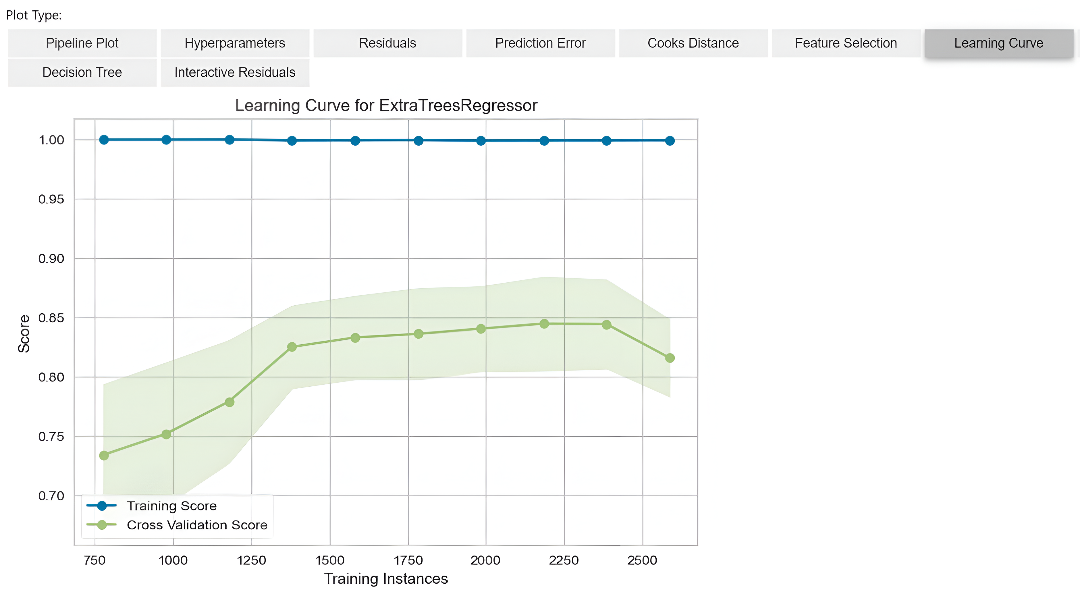Click the leftmost Training Score data point
Screen dimensions: 1080x596
tap(104, 140)
